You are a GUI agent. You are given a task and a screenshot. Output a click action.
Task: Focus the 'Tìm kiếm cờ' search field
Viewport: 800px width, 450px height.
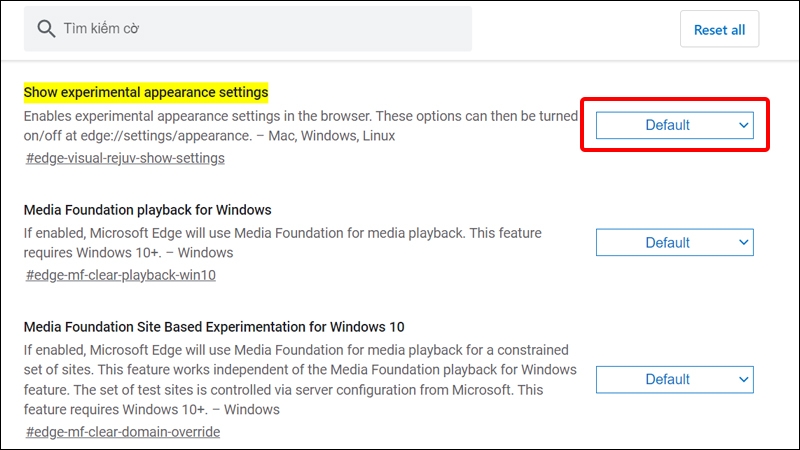click(247, 29)
